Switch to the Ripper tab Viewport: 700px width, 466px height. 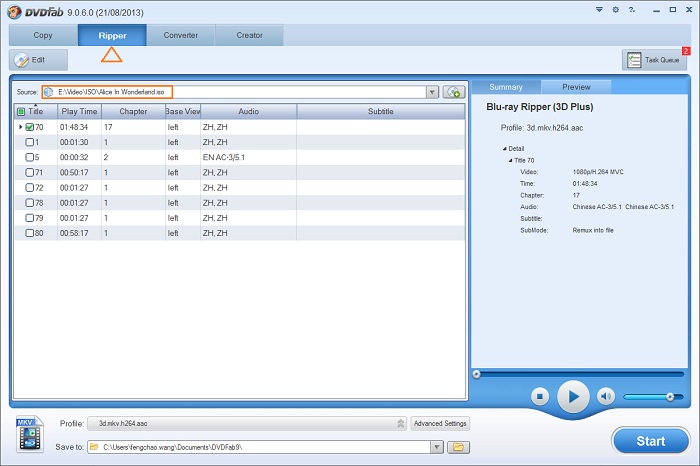click(112, 35)
